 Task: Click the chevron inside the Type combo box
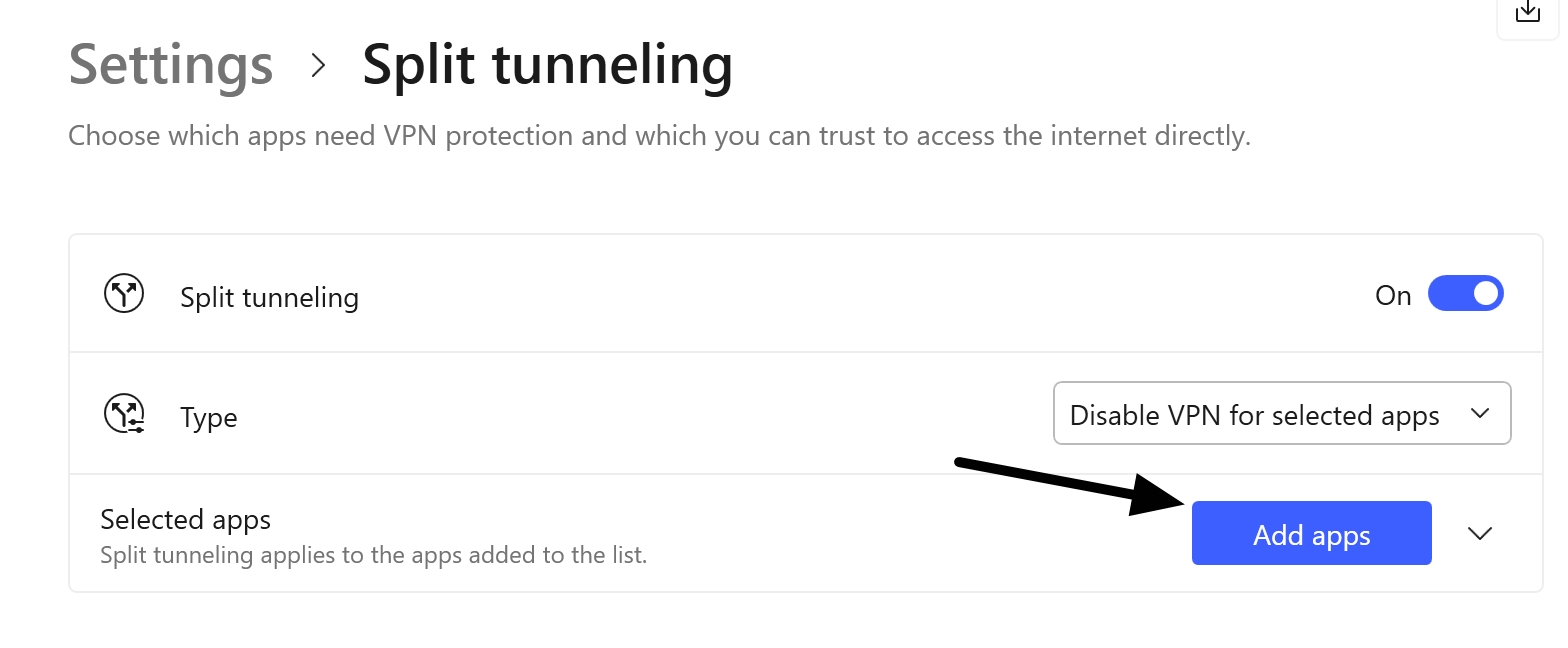point(1481,413)
